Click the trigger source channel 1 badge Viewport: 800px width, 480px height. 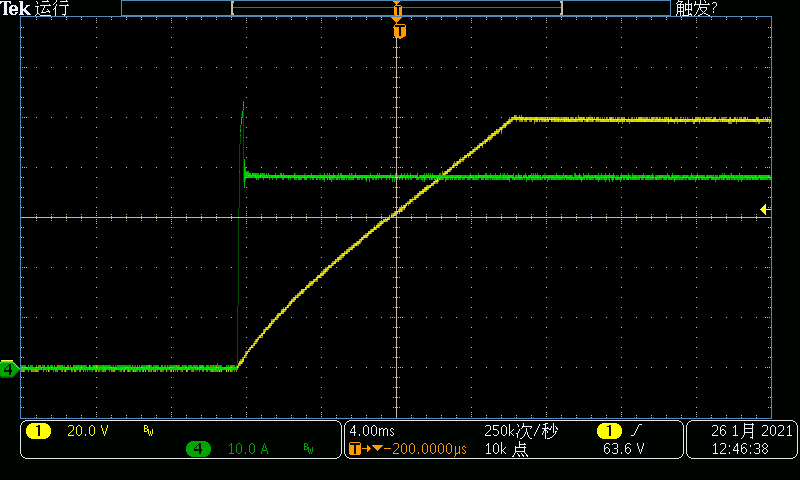[x=609, y=431]
